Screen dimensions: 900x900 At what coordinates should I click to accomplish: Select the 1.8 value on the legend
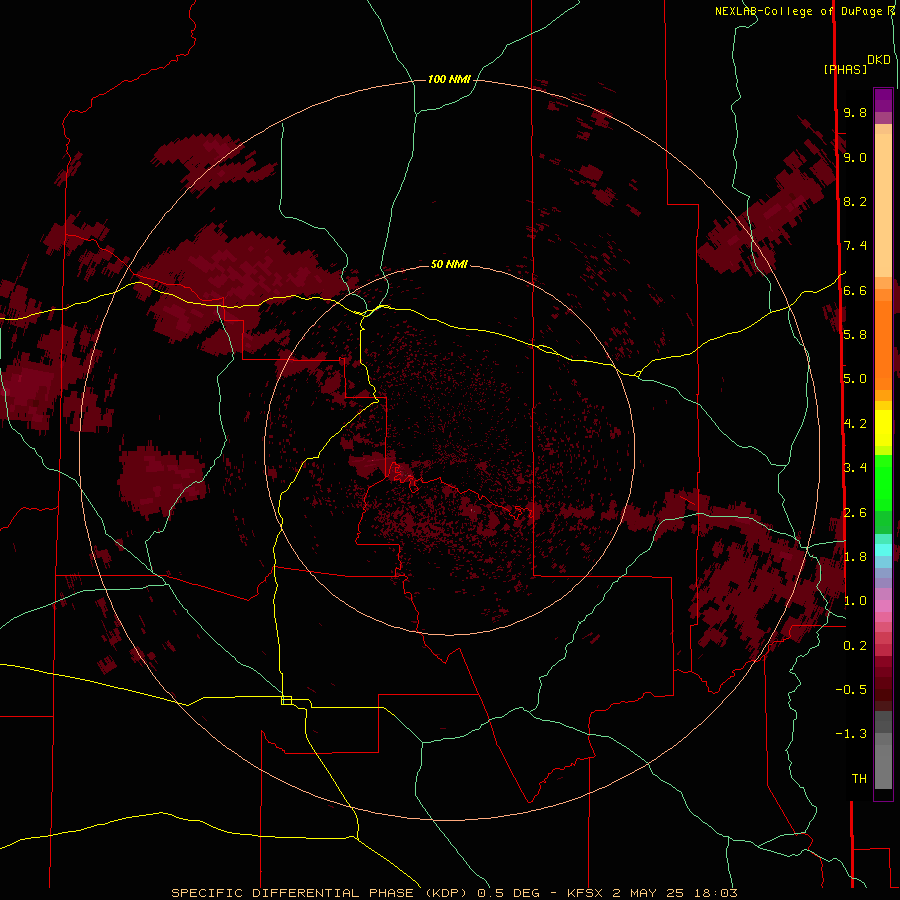click(855, 557)
